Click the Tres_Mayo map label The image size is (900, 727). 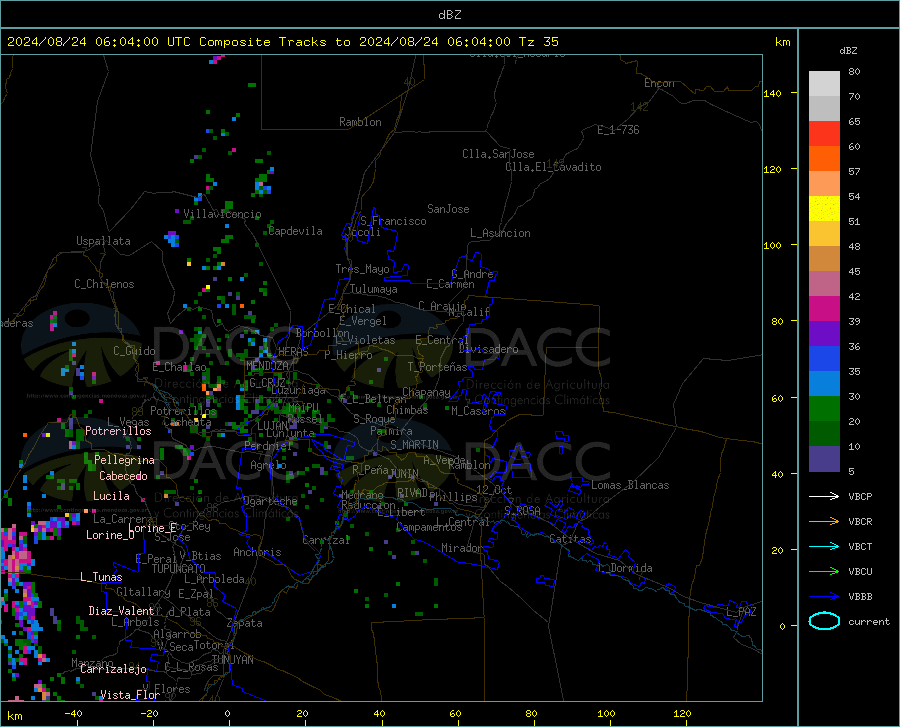(362, 269)
